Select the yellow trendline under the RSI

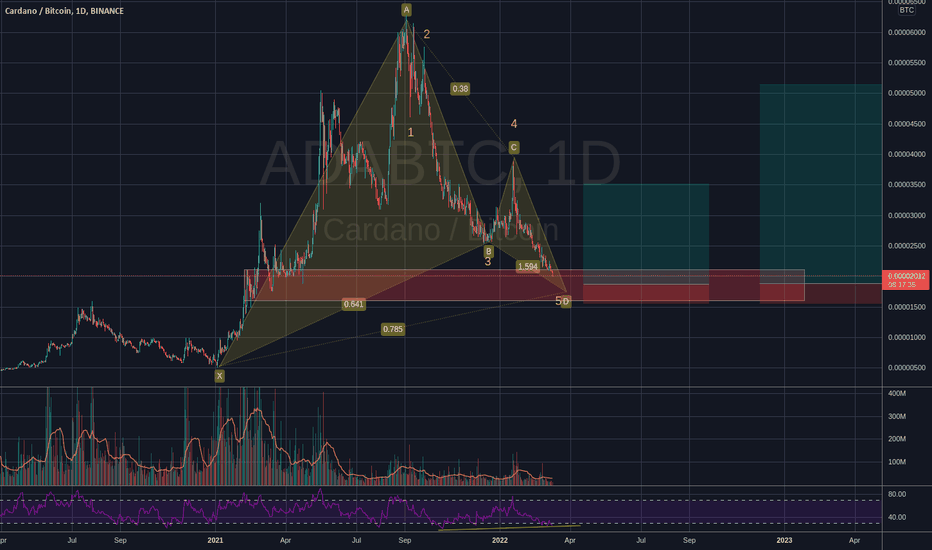[509, 527]
